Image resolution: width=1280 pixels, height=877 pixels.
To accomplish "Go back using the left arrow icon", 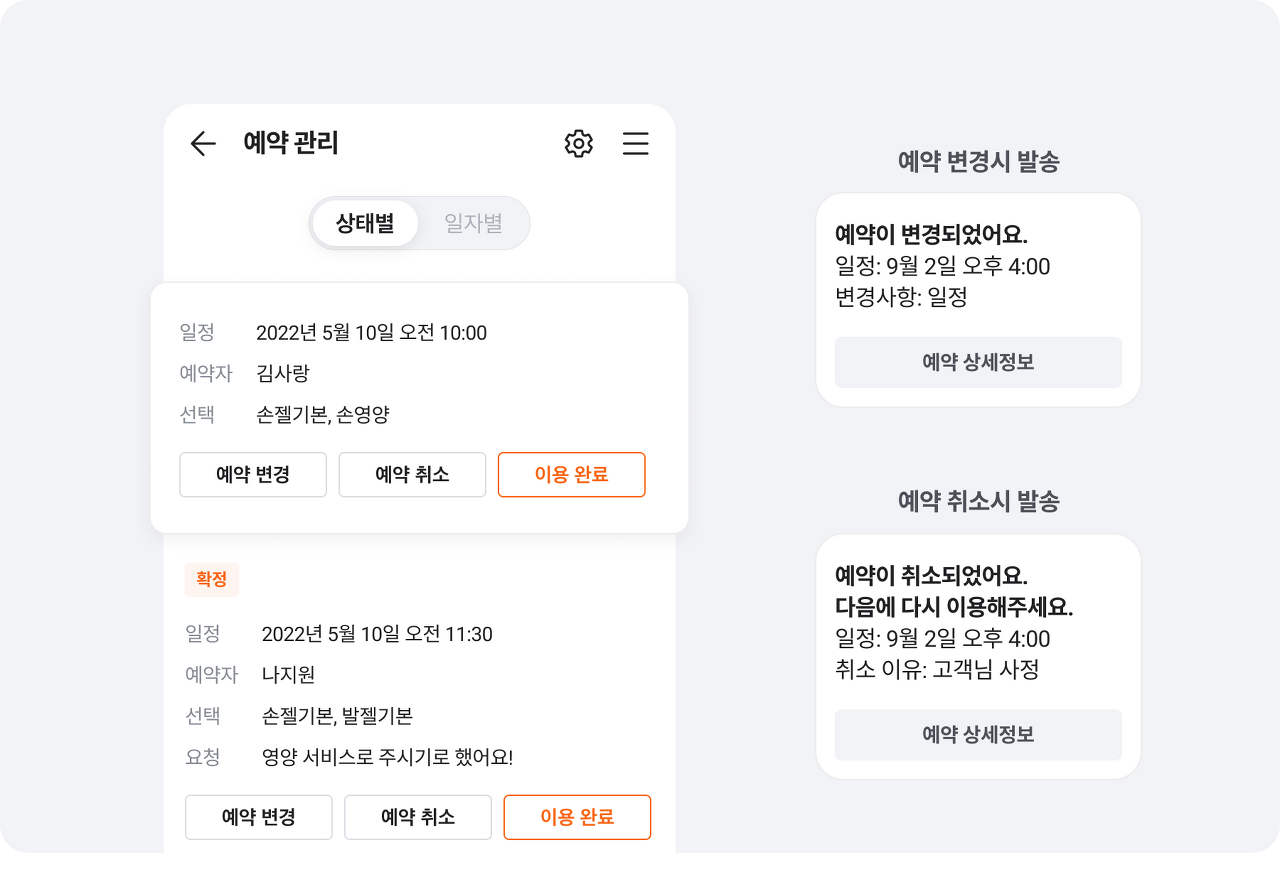I will click(x=203, y=144).
